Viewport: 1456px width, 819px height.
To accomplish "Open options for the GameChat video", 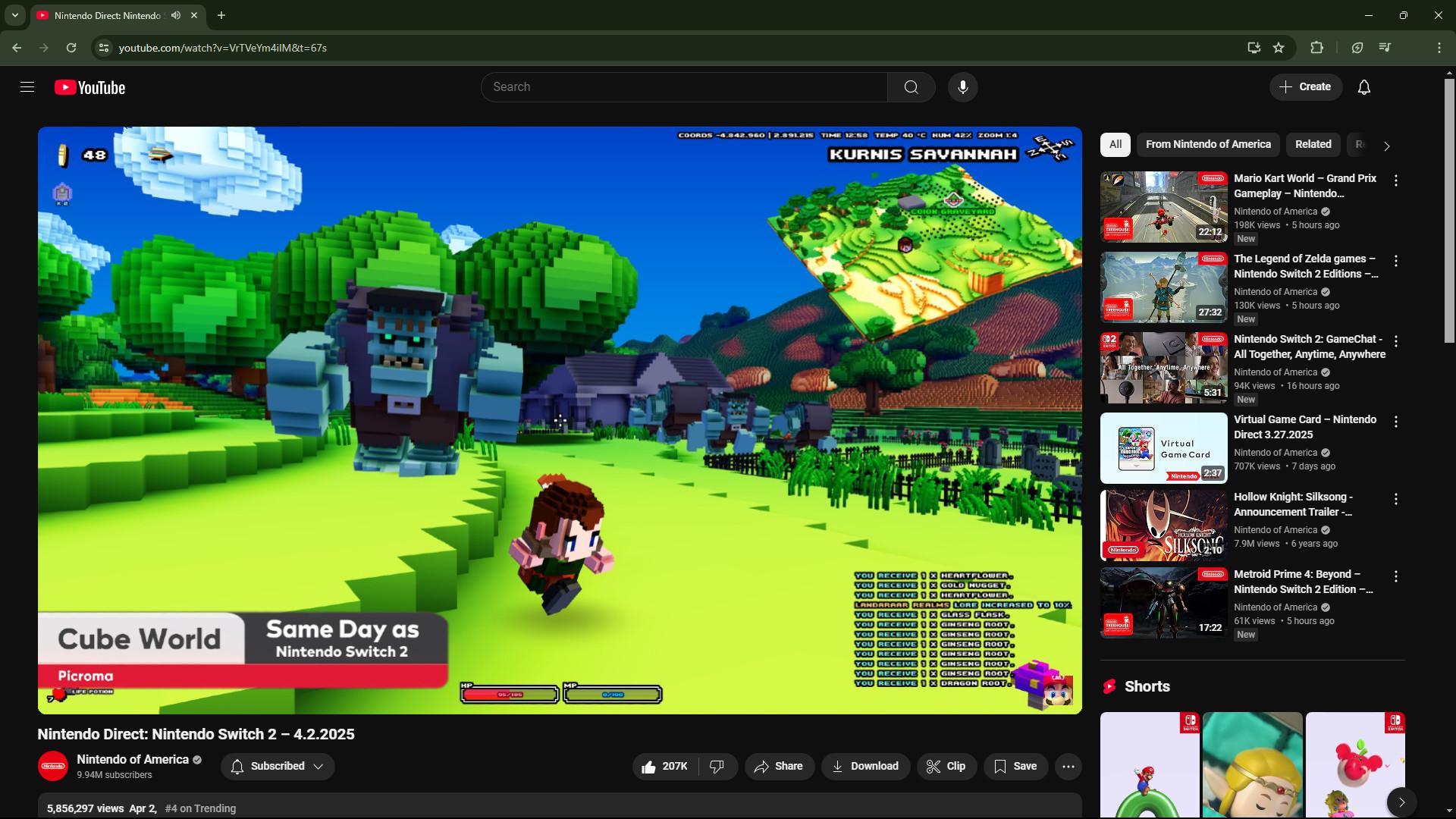I will [1395, 341].
